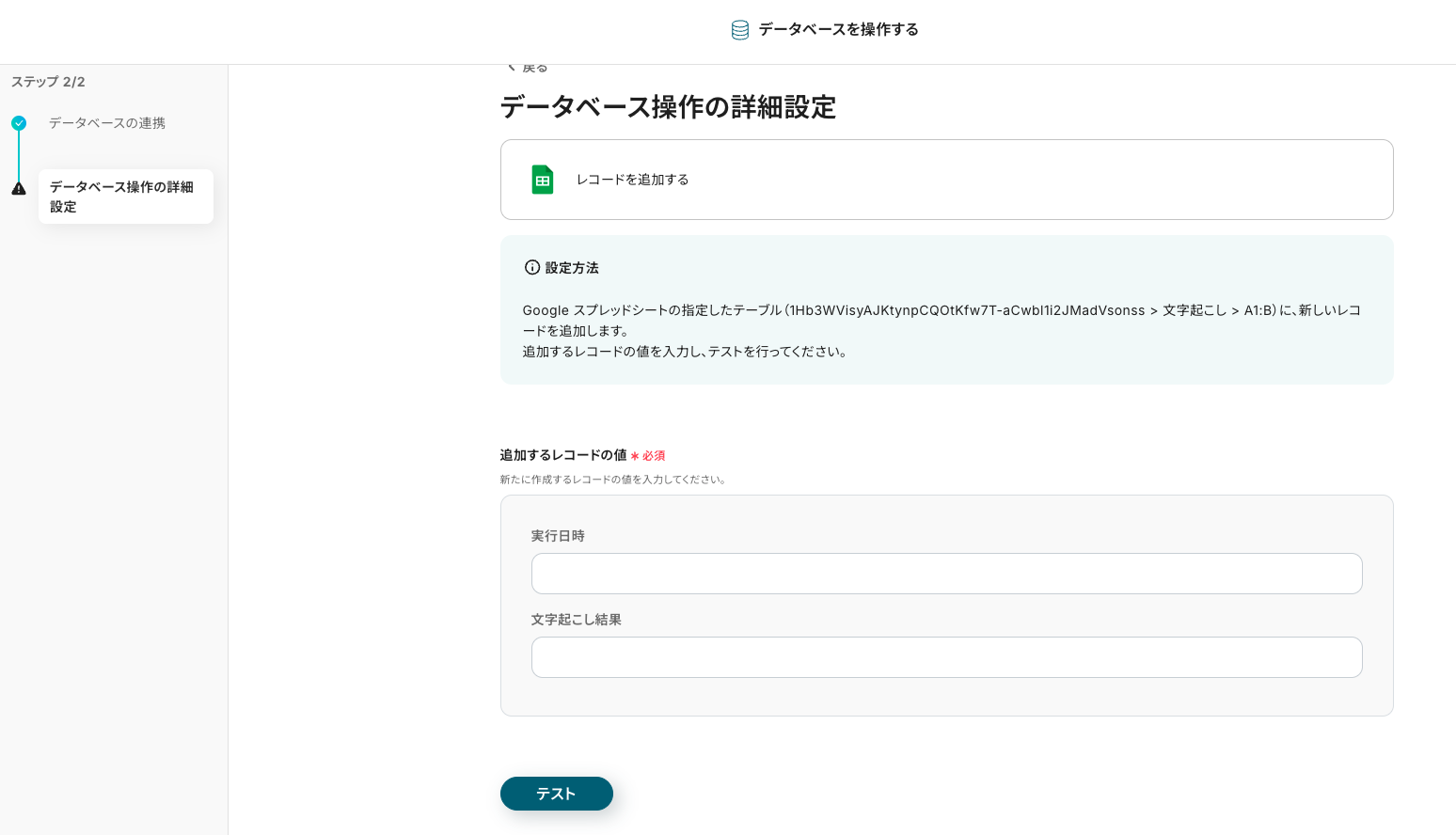Click the warning triangle step icon
This screenshot has height=835, width=1456.
click(x=19, y=188)
